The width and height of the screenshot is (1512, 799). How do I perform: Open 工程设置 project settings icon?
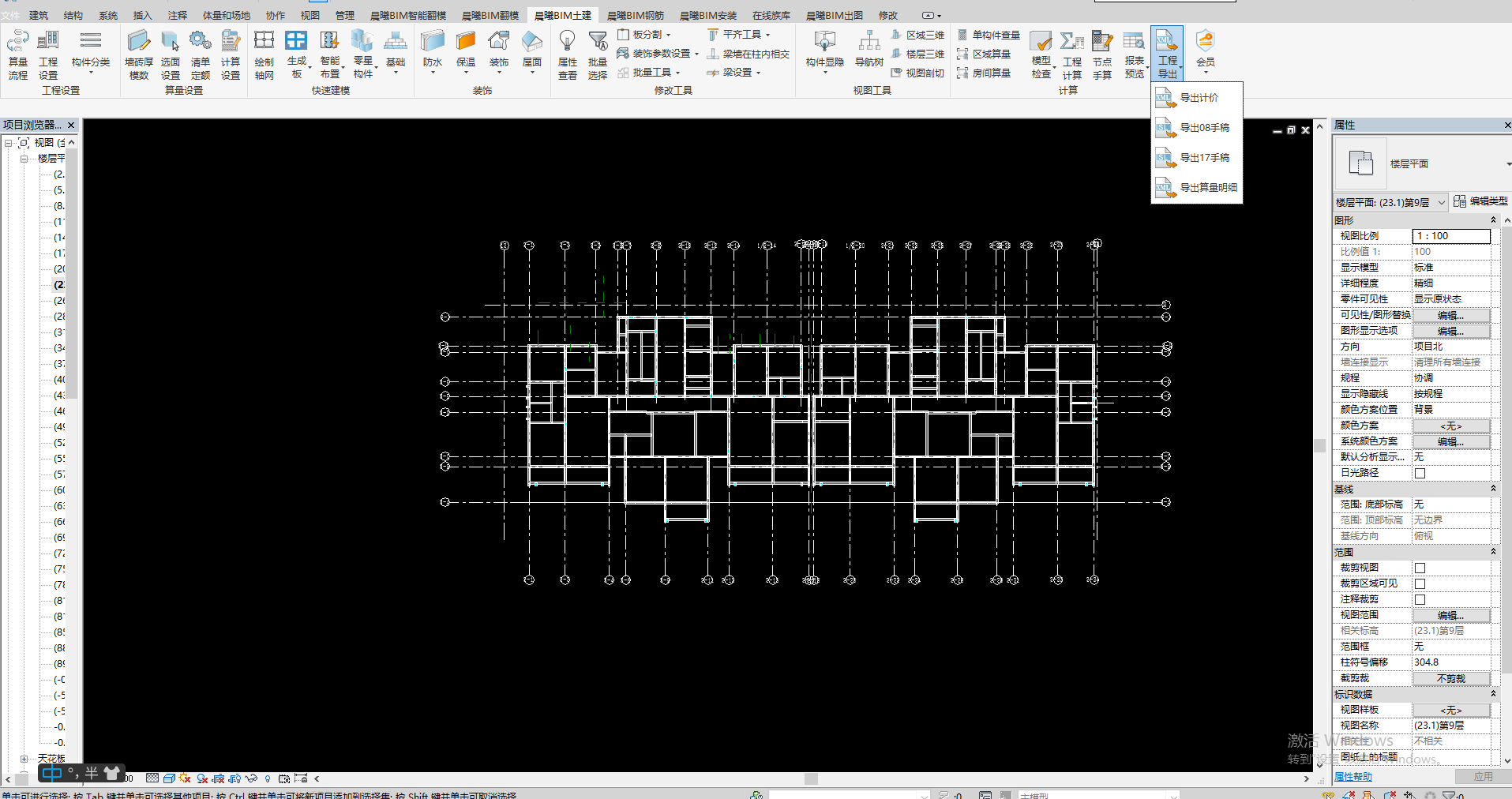[48, 54]
